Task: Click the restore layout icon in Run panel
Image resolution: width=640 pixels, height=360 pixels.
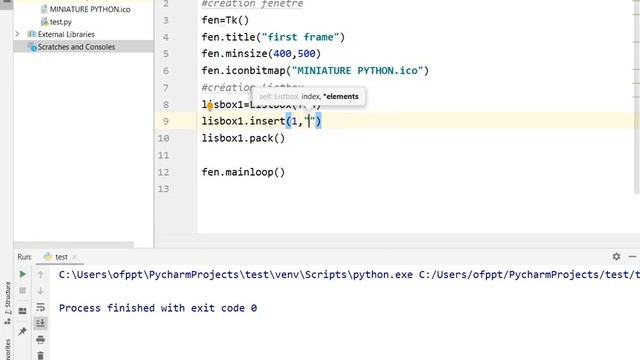Action: pos(22,311)
